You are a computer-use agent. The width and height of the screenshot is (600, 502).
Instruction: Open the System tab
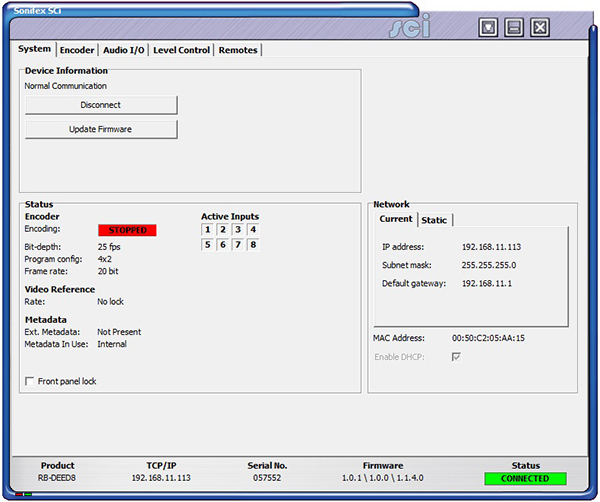coord(34,49)
